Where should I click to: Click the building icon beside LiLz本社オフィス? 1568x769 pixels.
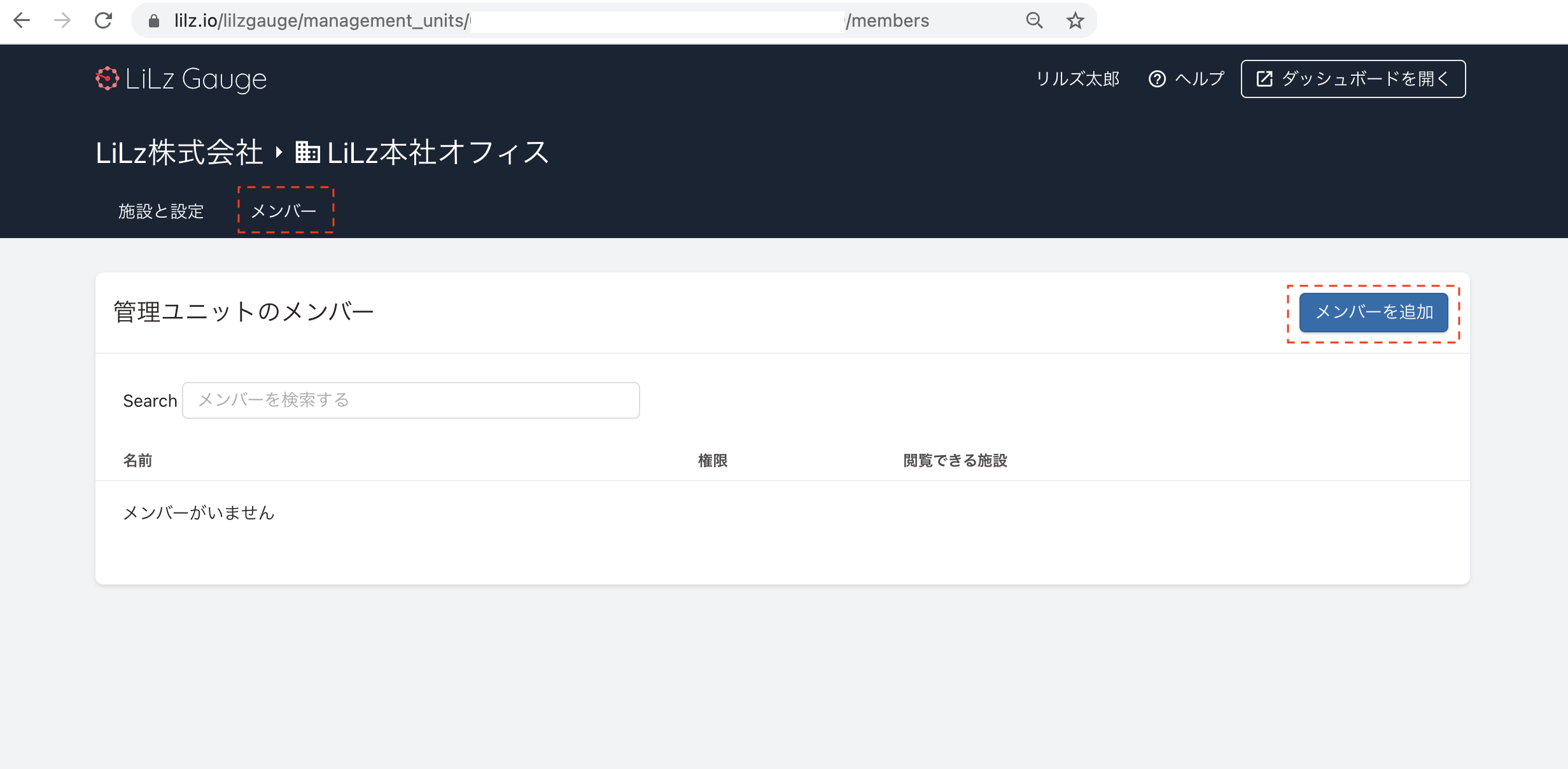point(307,153)
